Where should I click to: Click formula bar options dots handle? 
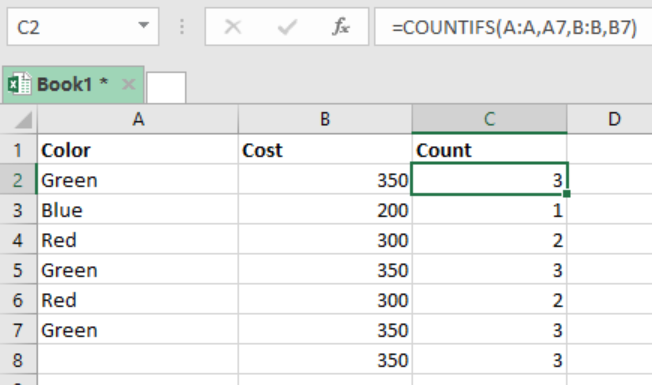(182, 27)
